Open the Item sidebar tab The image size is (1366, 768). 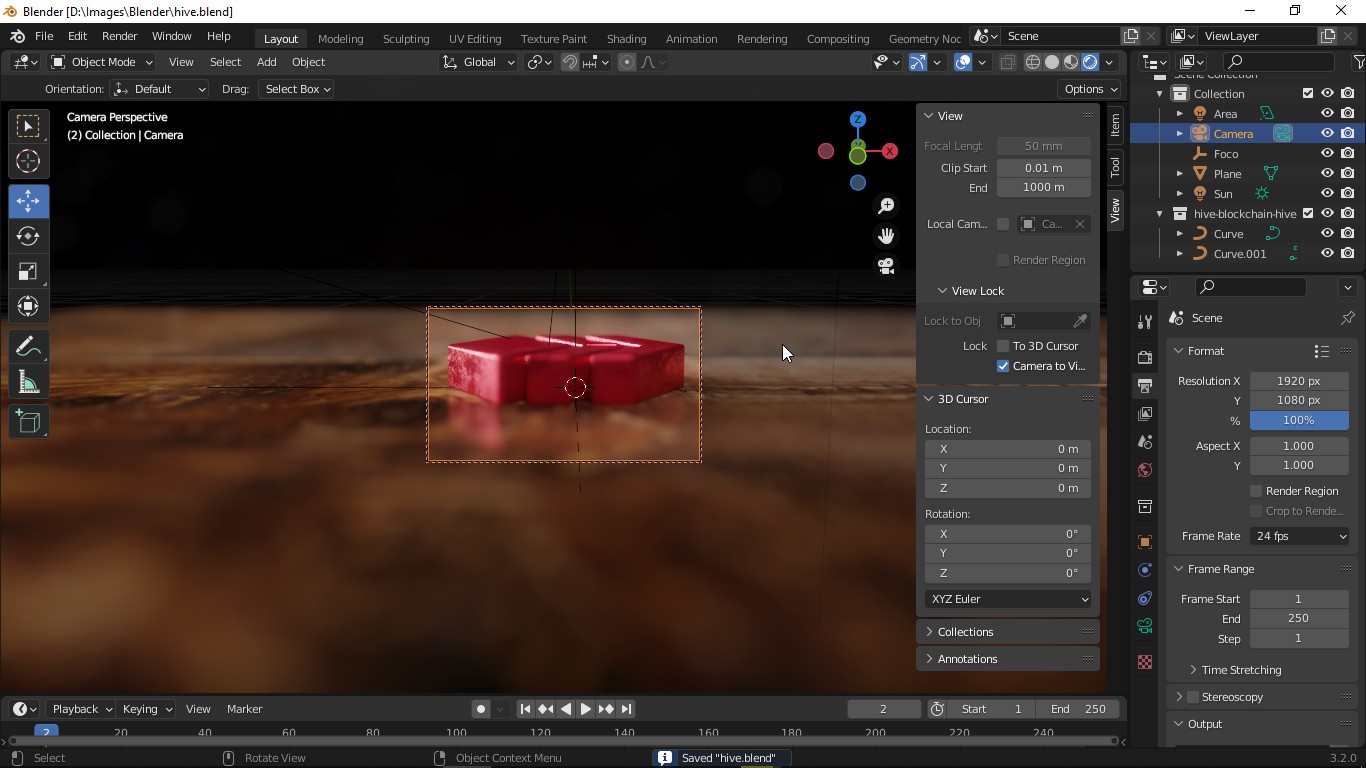[1114, 125]
